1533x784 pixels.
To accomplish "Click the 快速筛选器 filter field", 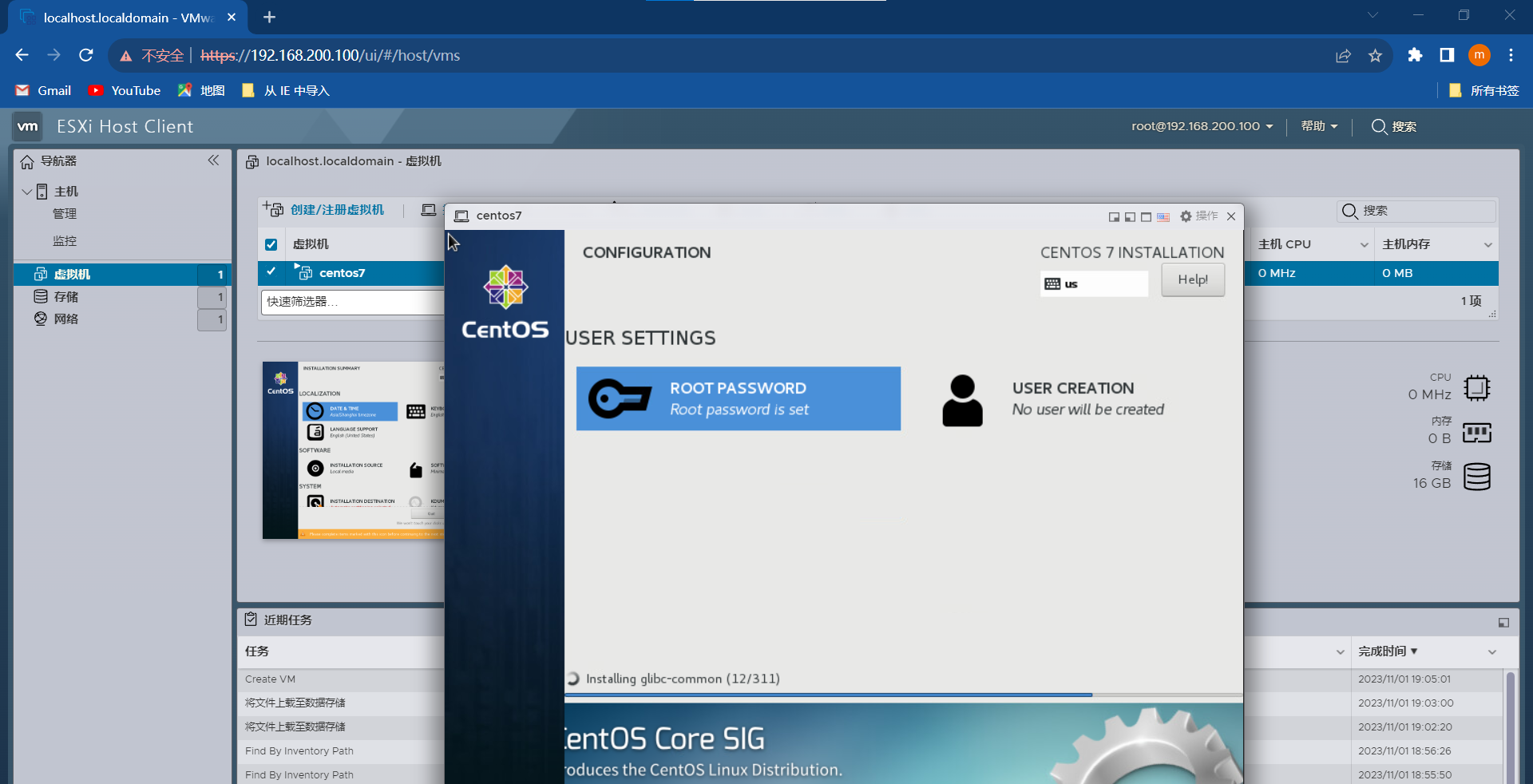I will [351, 302].
